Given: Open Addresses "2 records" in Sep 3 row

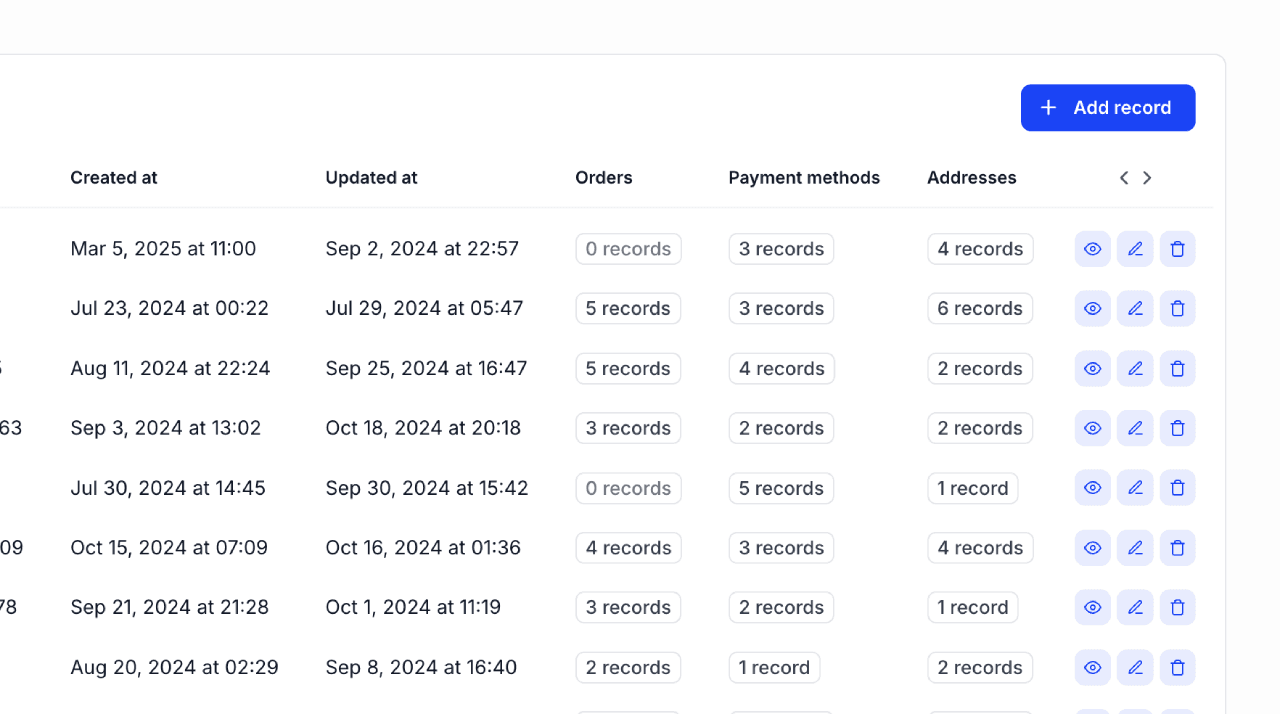Looking at the screenshot, I should pyautogui.click(x=980, y=428).
